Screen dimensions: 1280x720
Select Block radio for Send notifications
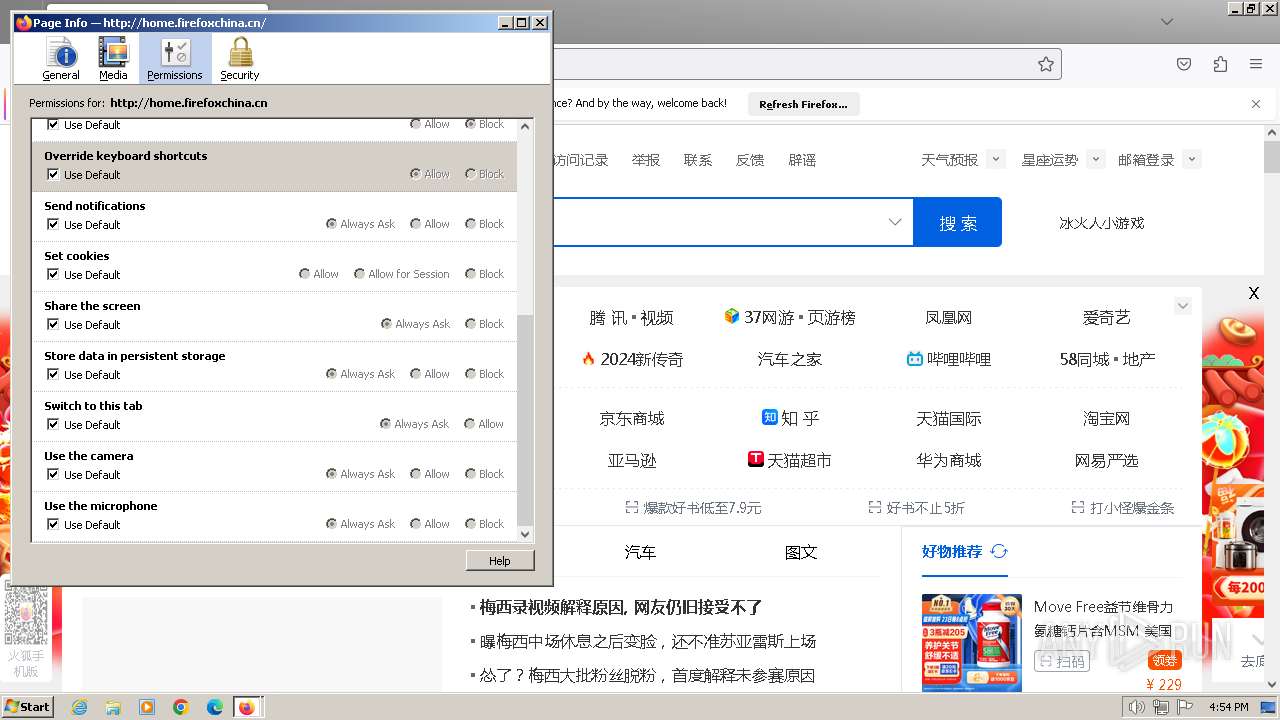pyautogui.click(x=470, y=224)
